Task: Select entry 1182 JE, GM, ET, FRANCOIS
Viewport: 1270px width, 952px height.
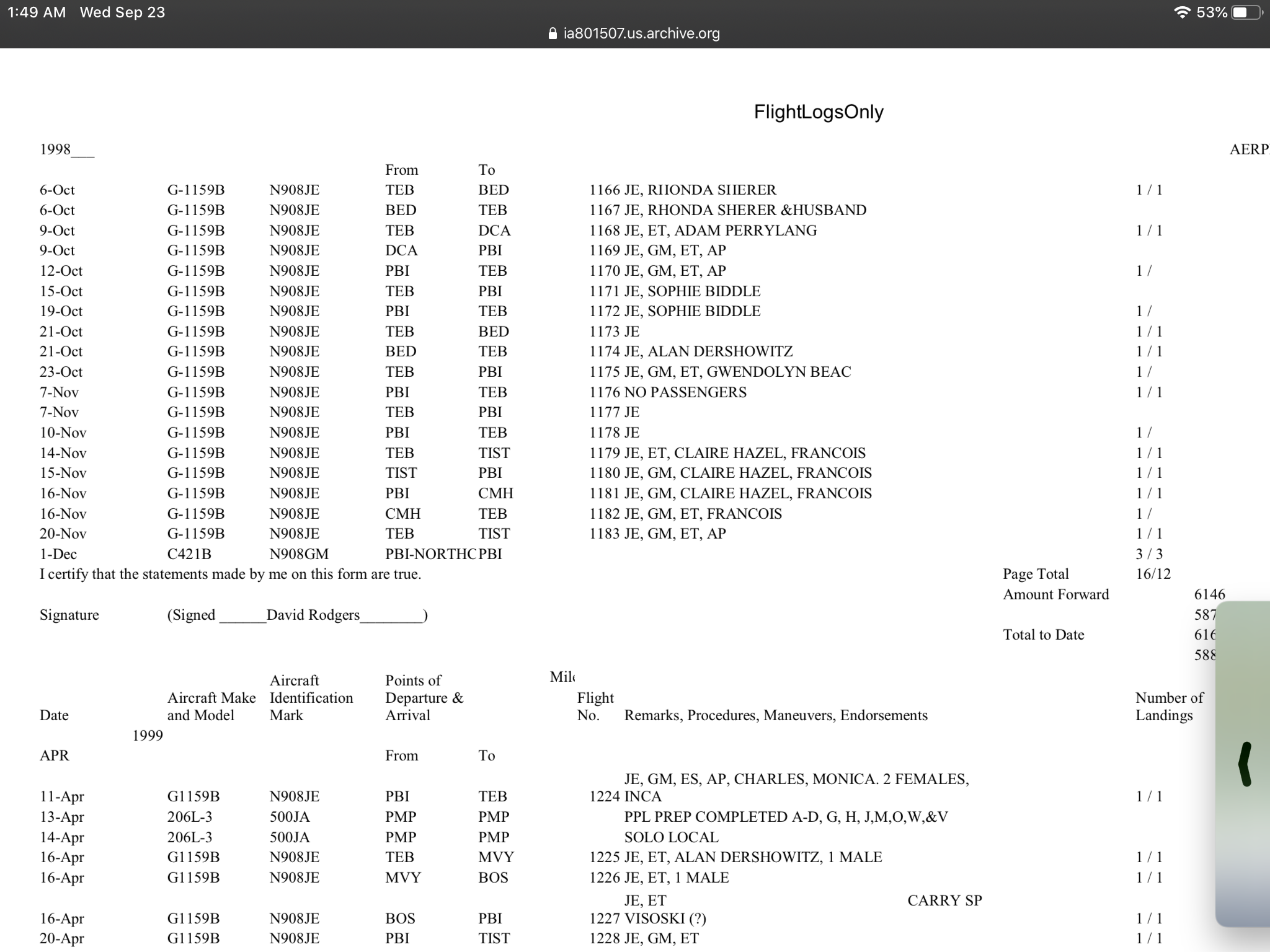Action: (x=685, y=514)
